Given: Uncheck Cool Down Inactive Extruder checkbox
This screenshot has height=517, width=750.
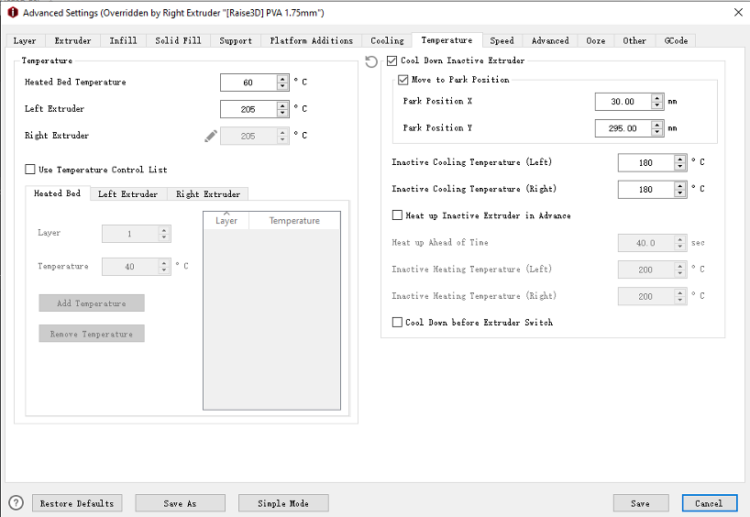Looking at the screenshot, I should pos(392,62).
